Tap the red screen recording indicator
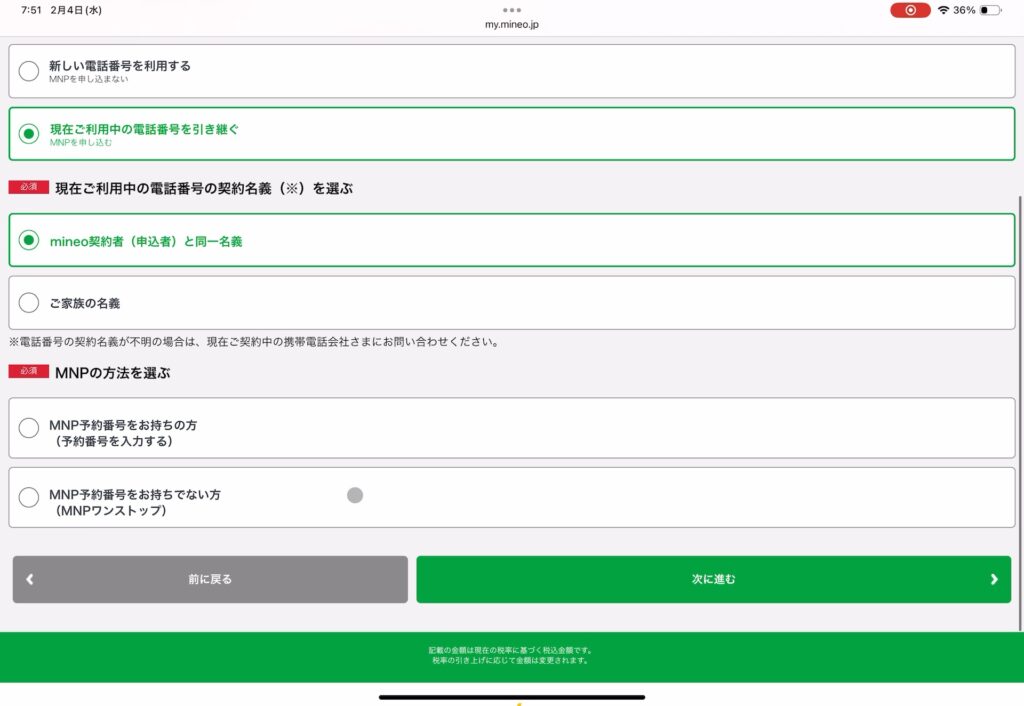 (x=910, y=10)
